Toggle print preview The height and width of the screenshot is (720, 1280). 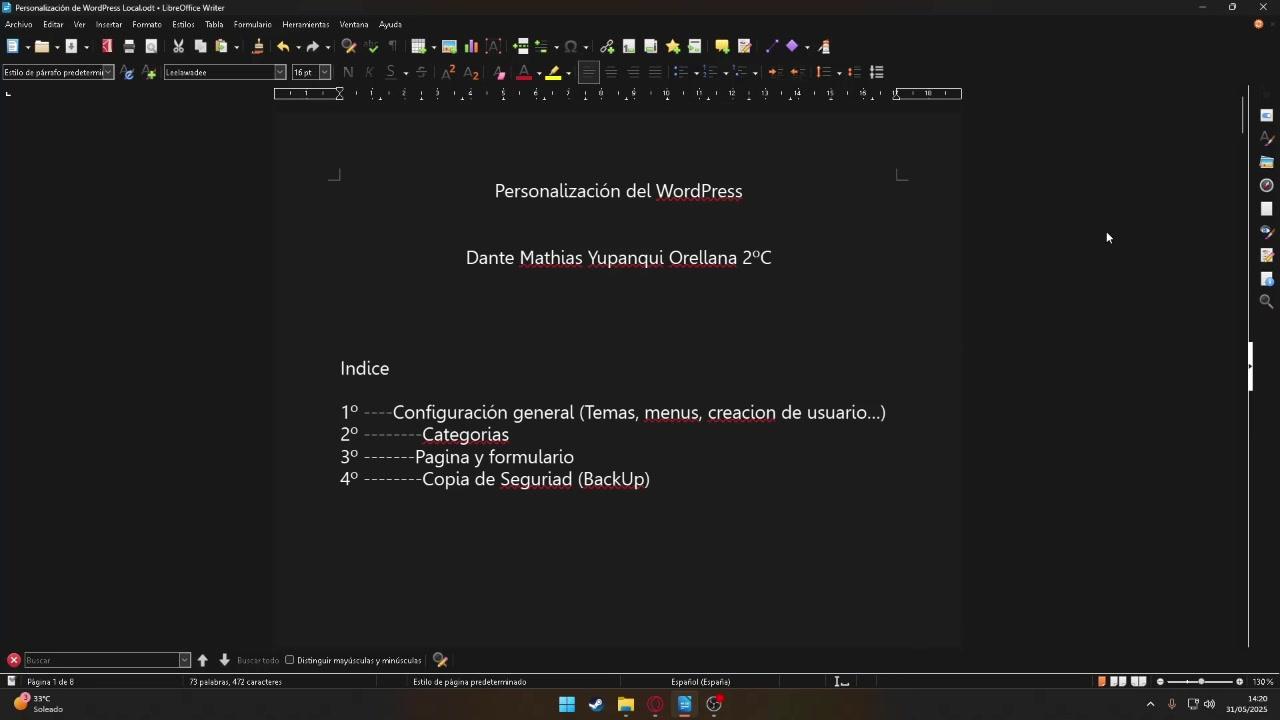[x=151, y=46]
